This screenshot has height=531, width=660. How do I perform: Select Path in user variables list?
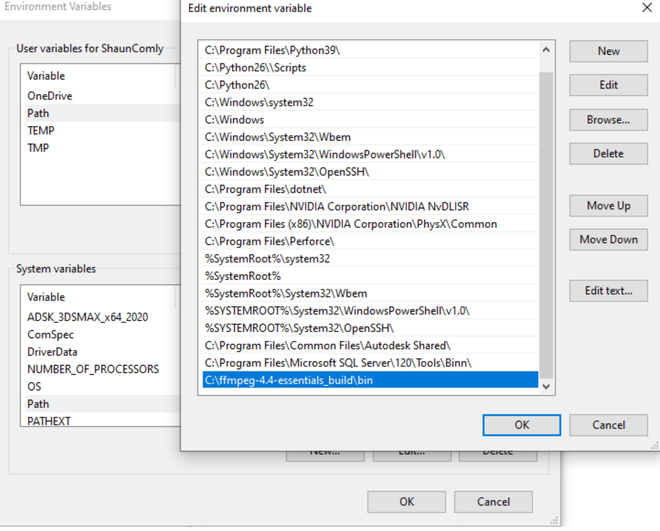coord(103,113)
